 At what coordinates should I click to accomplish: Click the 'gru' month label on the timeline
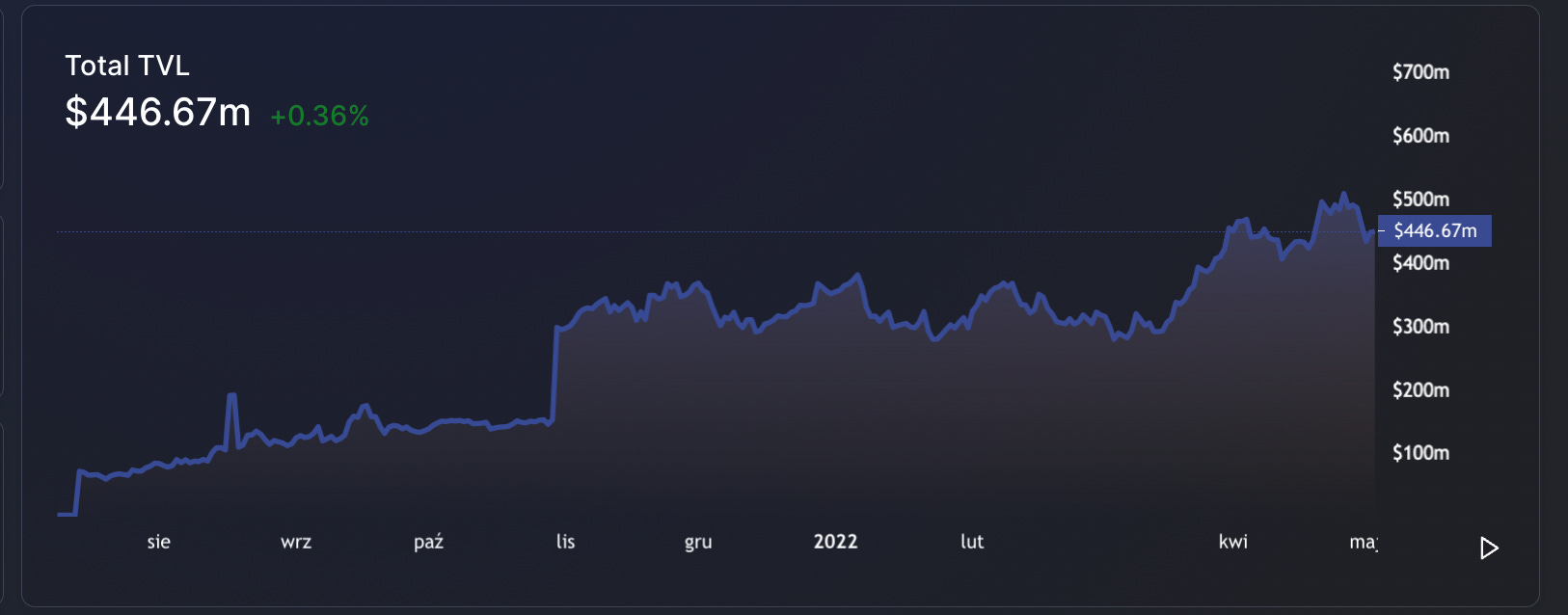tap(698, 543)
